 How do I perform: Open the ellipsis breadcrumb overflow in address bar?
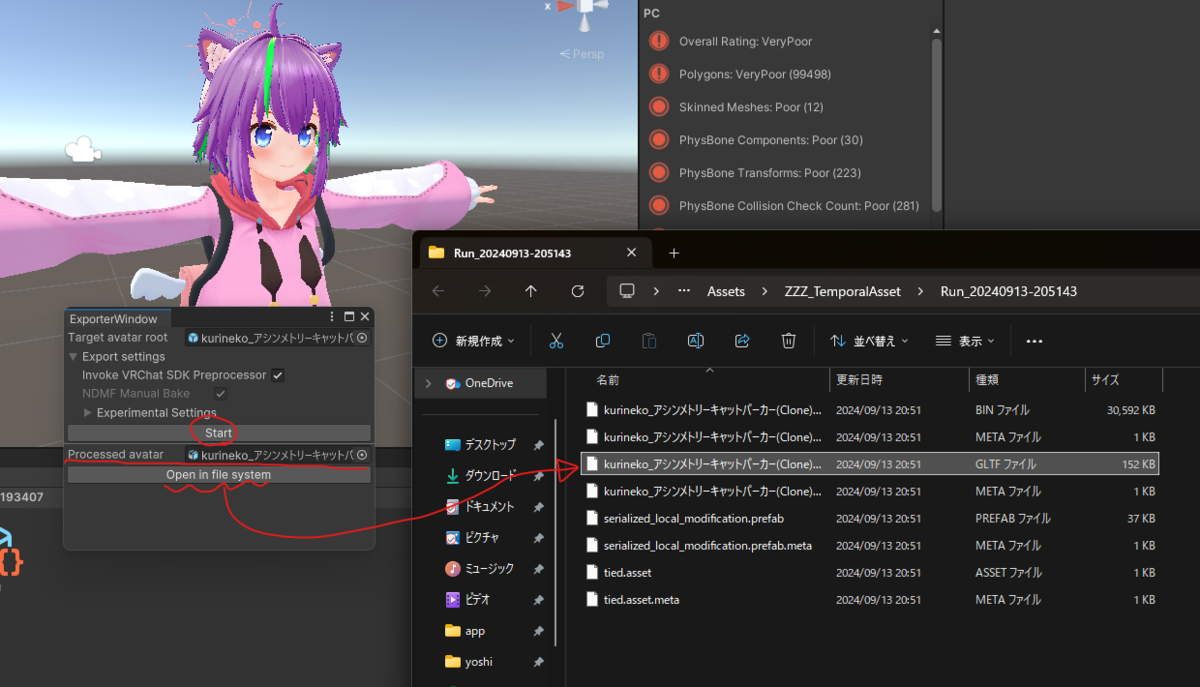[x=684, y=291]
